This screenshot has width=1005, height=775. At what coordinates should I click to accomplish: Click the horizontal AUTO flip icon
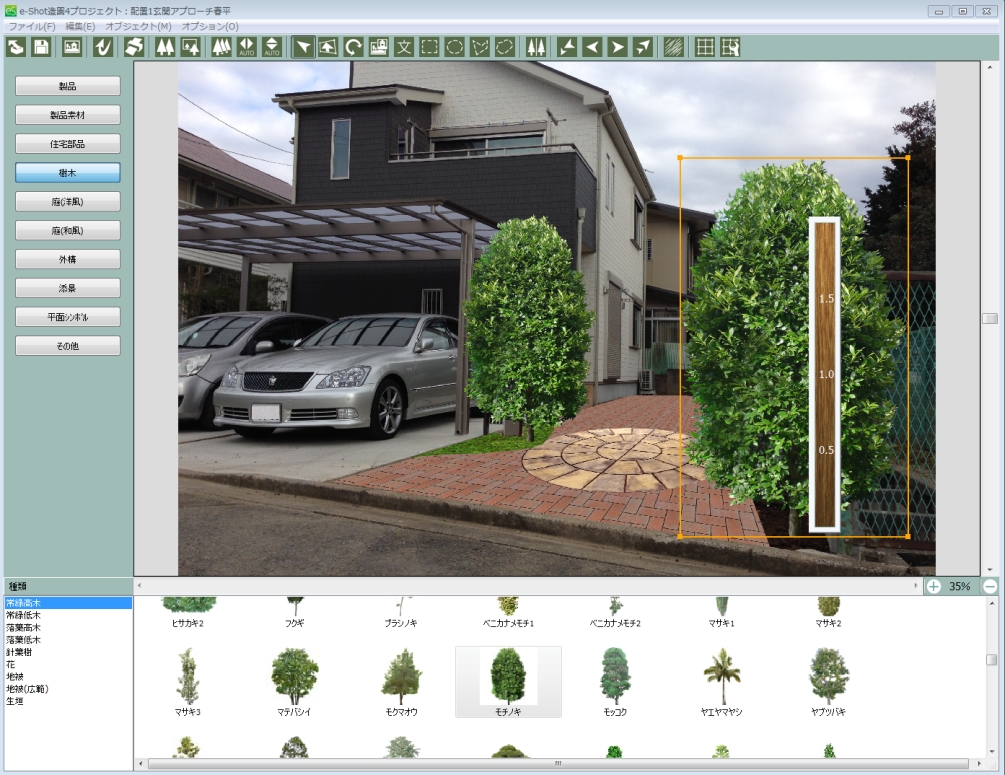(x=247, y=47)
